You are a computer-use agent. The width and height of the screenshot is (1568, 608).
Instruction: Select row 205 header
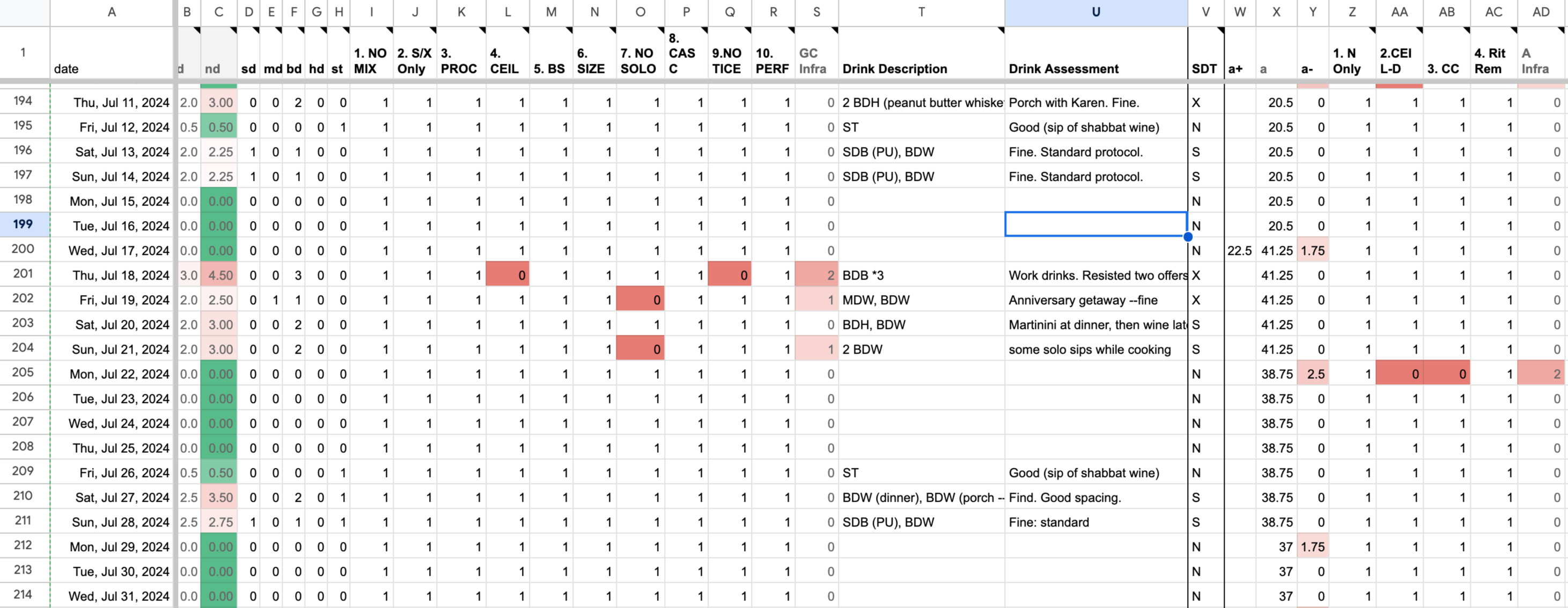point(24,372)
